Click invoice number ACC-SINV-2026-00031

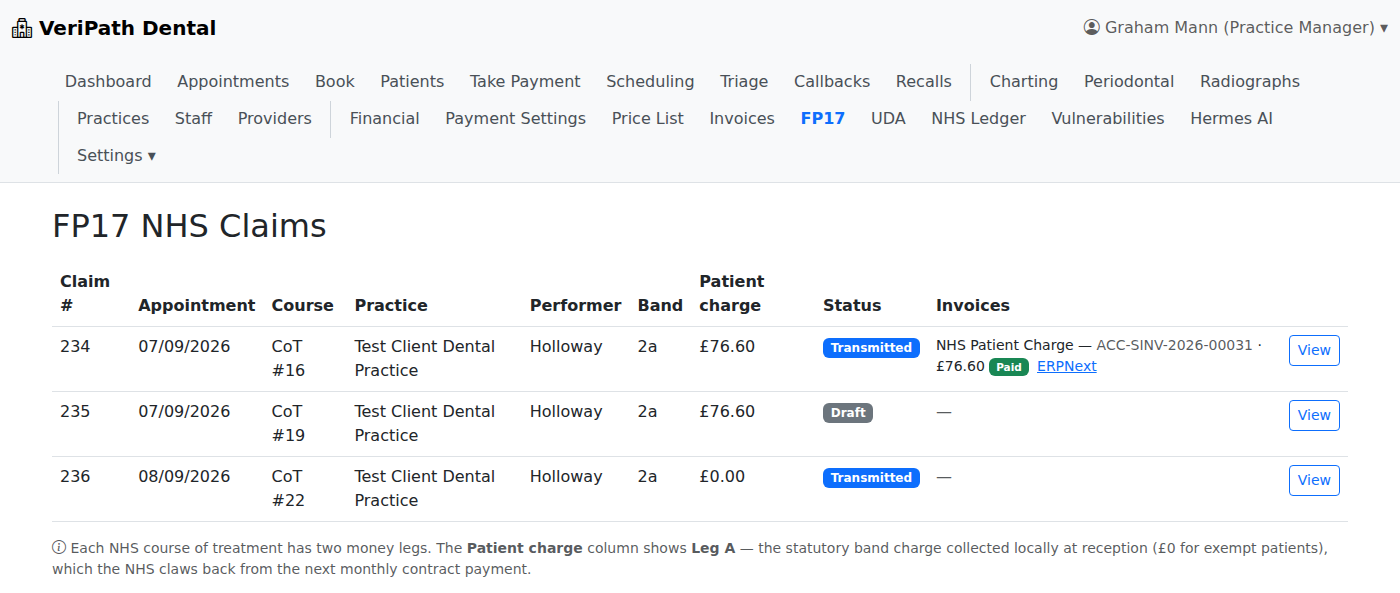(1174, 345)
